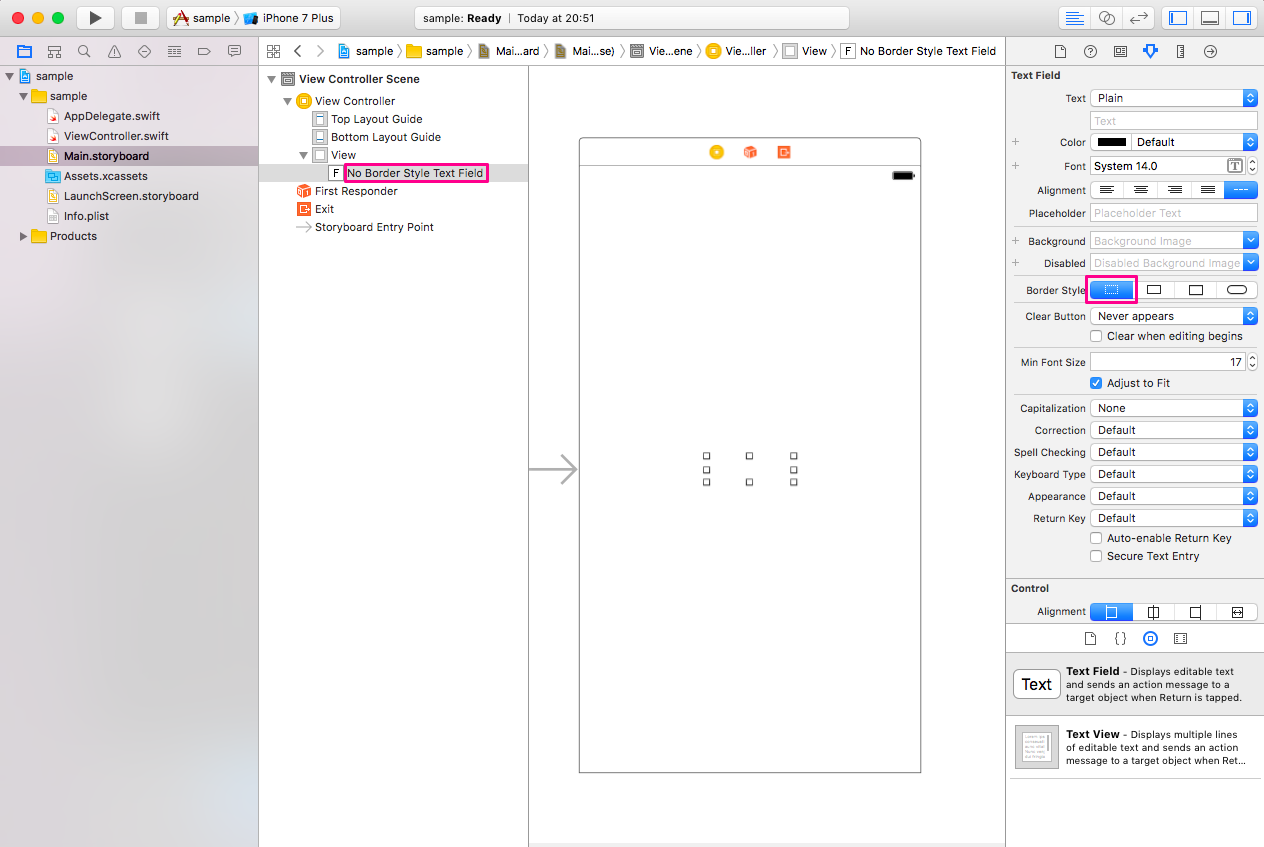The height and width of the screenshot is (847, 1264).
Task: Open the Identity inspector icon
Action: click(1121, 51)
